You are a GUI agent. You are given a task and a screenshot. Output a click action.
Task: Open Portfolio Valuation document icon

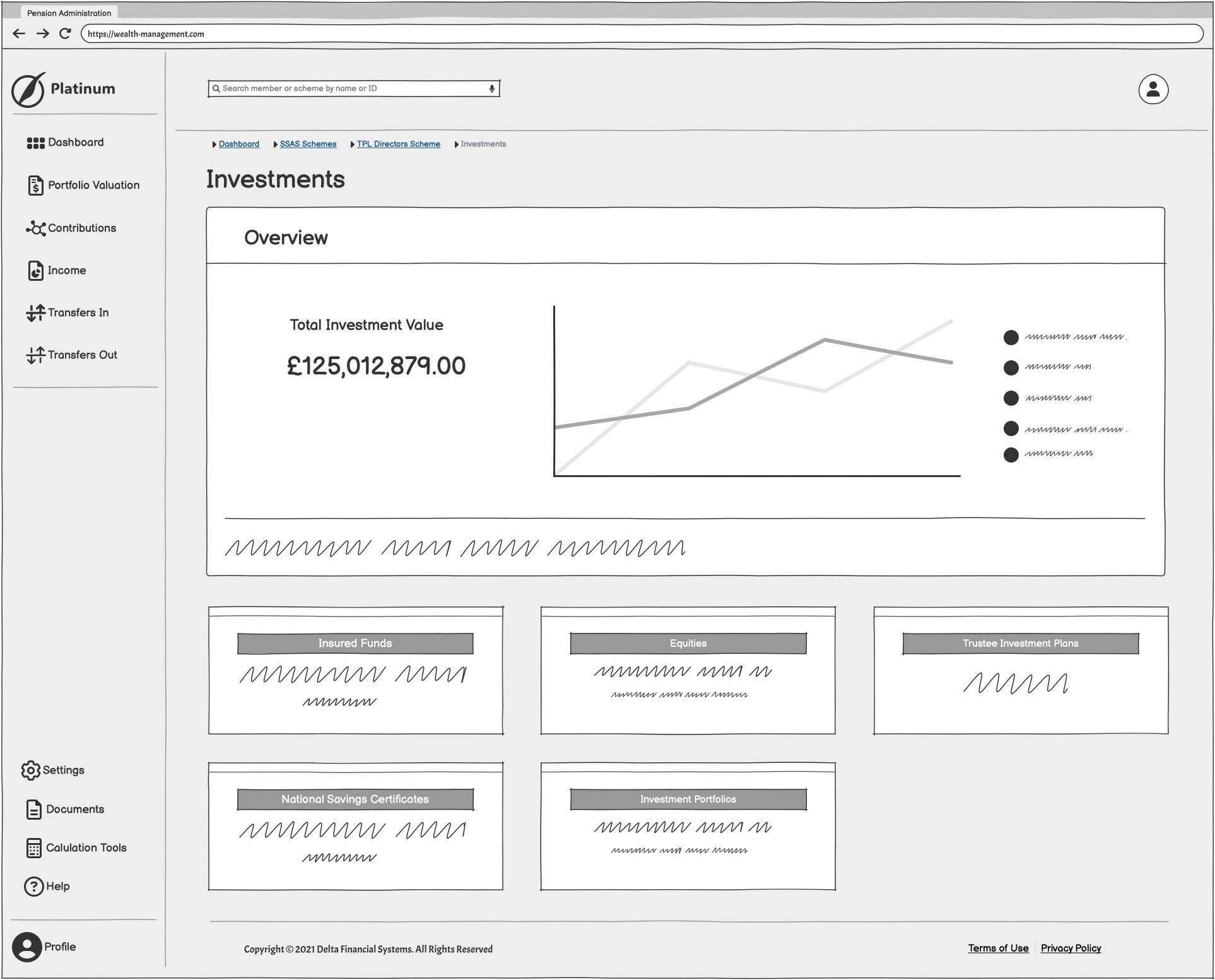[35, 186]
